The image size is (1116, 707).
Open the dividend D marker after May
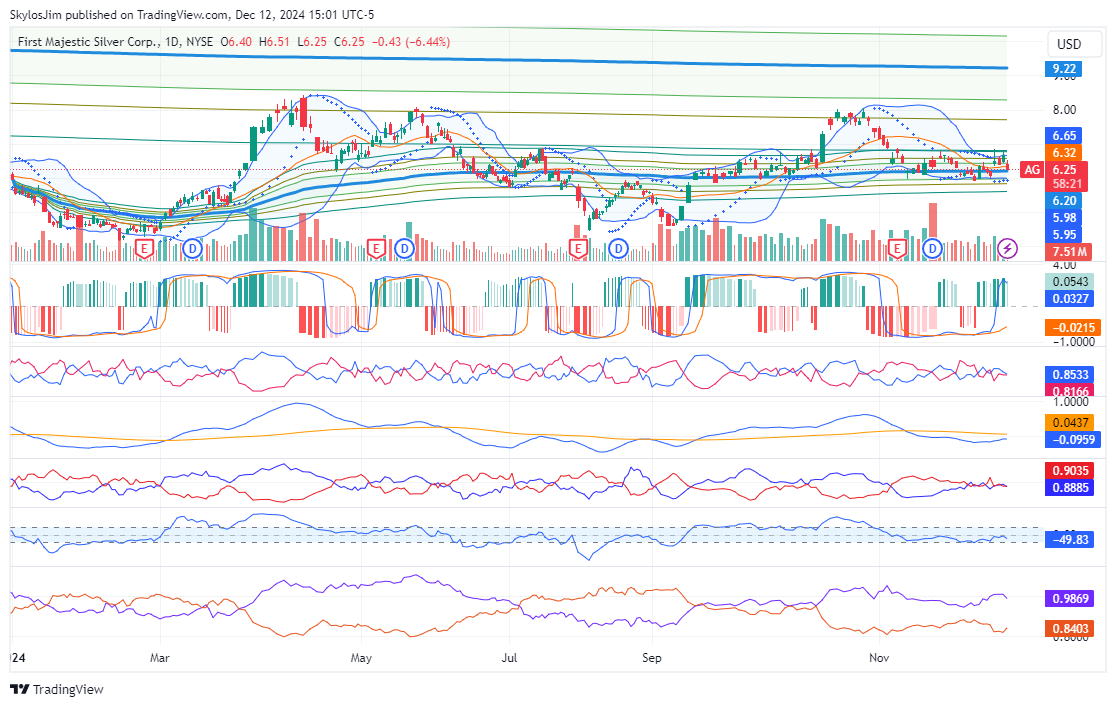point(404,247)
